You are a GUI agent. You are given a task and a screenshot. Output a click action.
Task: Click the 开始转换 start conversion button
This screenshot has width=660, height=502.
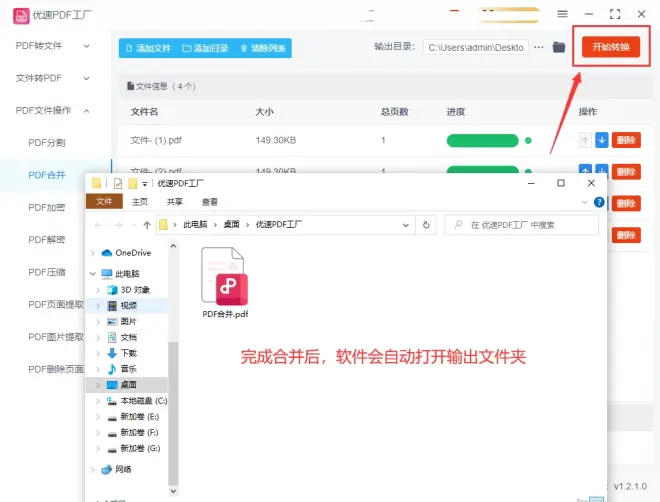(x=610, y=47)
